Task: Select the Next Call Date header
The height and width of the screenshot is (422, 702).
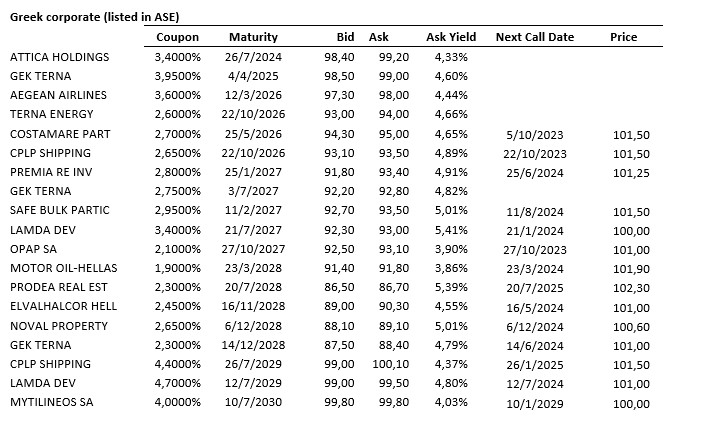Action: pos(535,37)
